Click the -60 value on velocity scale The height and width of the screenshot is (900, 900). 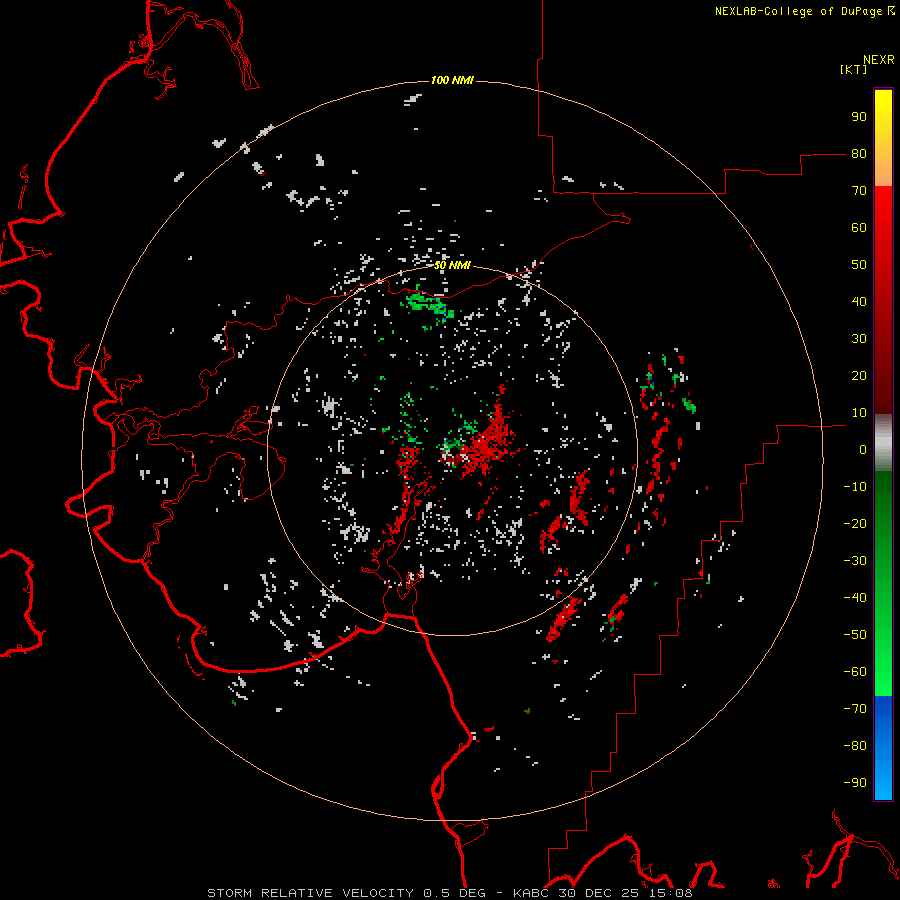pyautogui.click(x=855, y=672)
